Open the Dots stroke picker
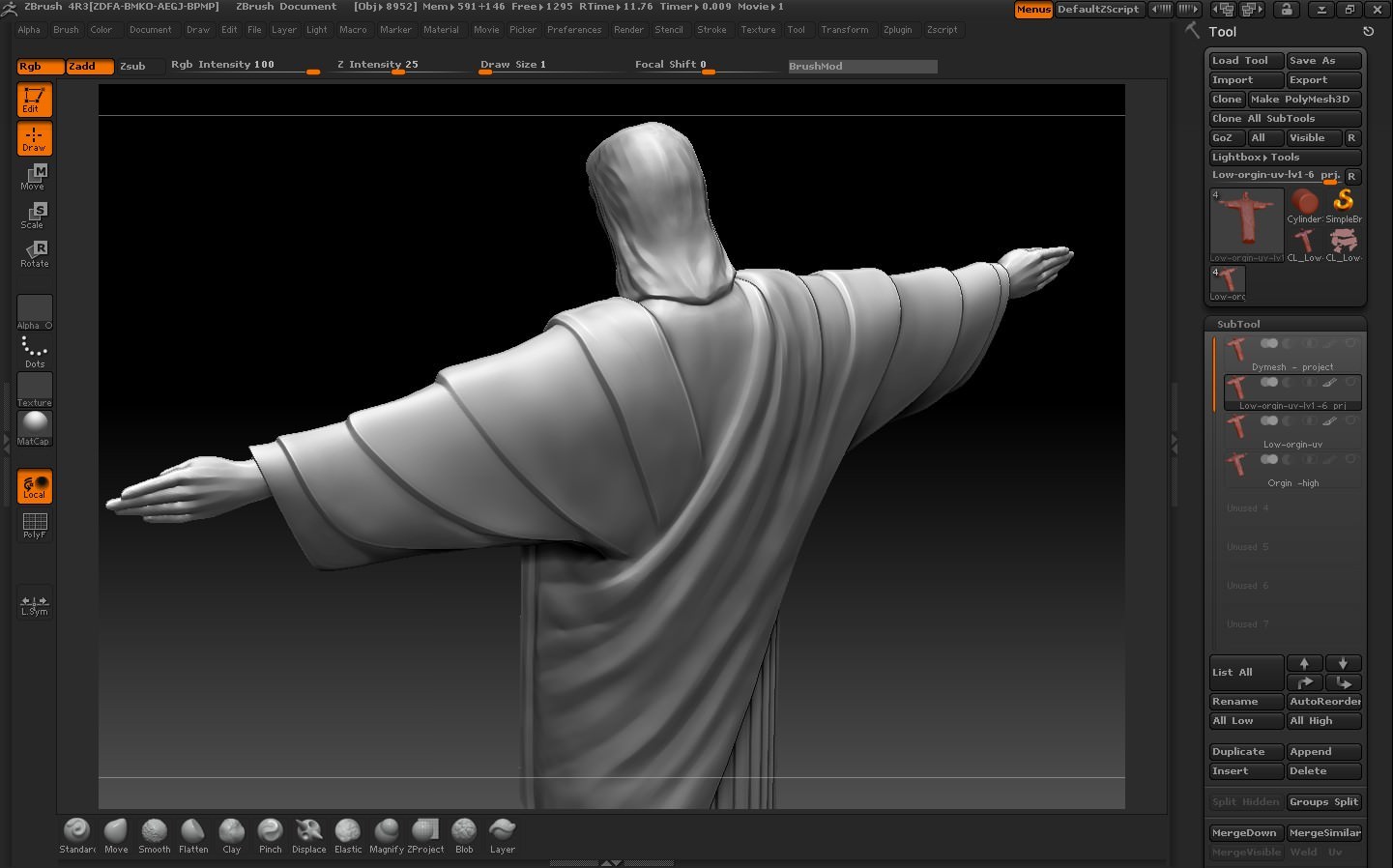The width and height of the screenshot is (1393, 868). click(x=34, y=352)
